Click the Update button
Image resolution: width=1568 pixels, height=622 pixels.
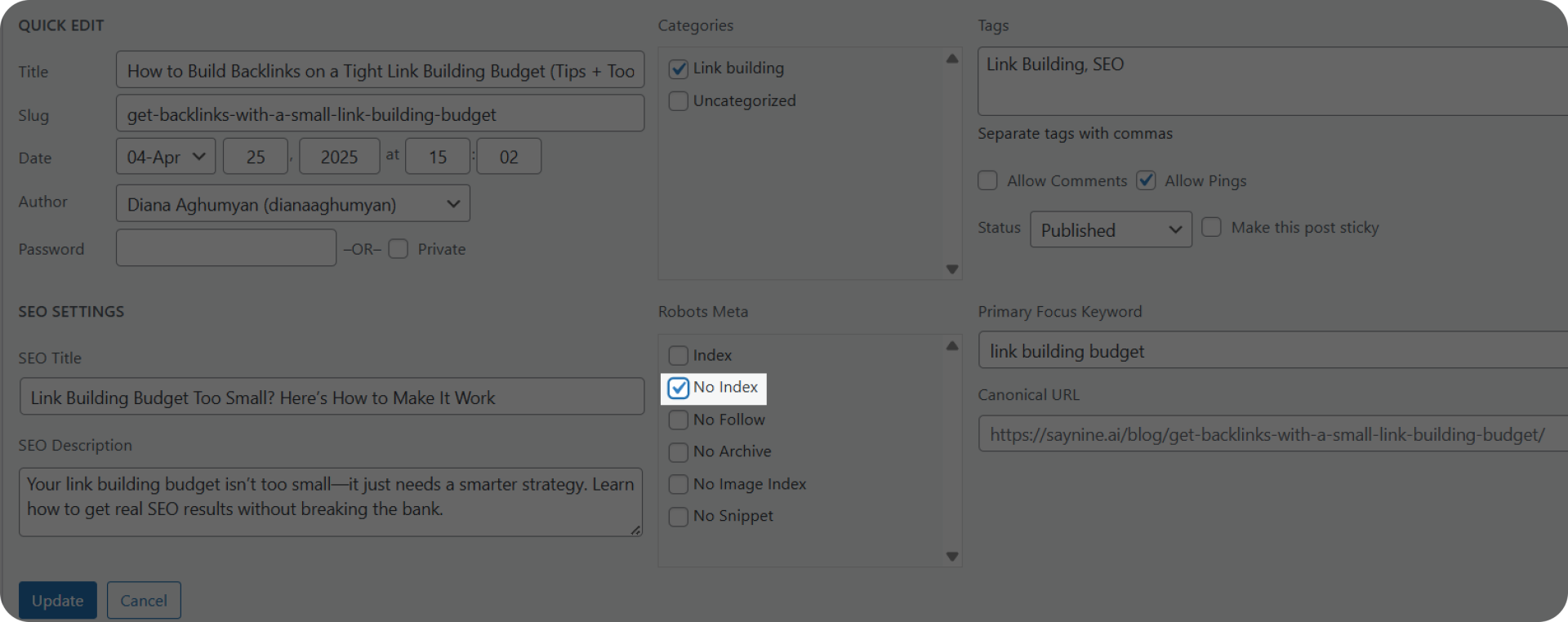[58, 600]
